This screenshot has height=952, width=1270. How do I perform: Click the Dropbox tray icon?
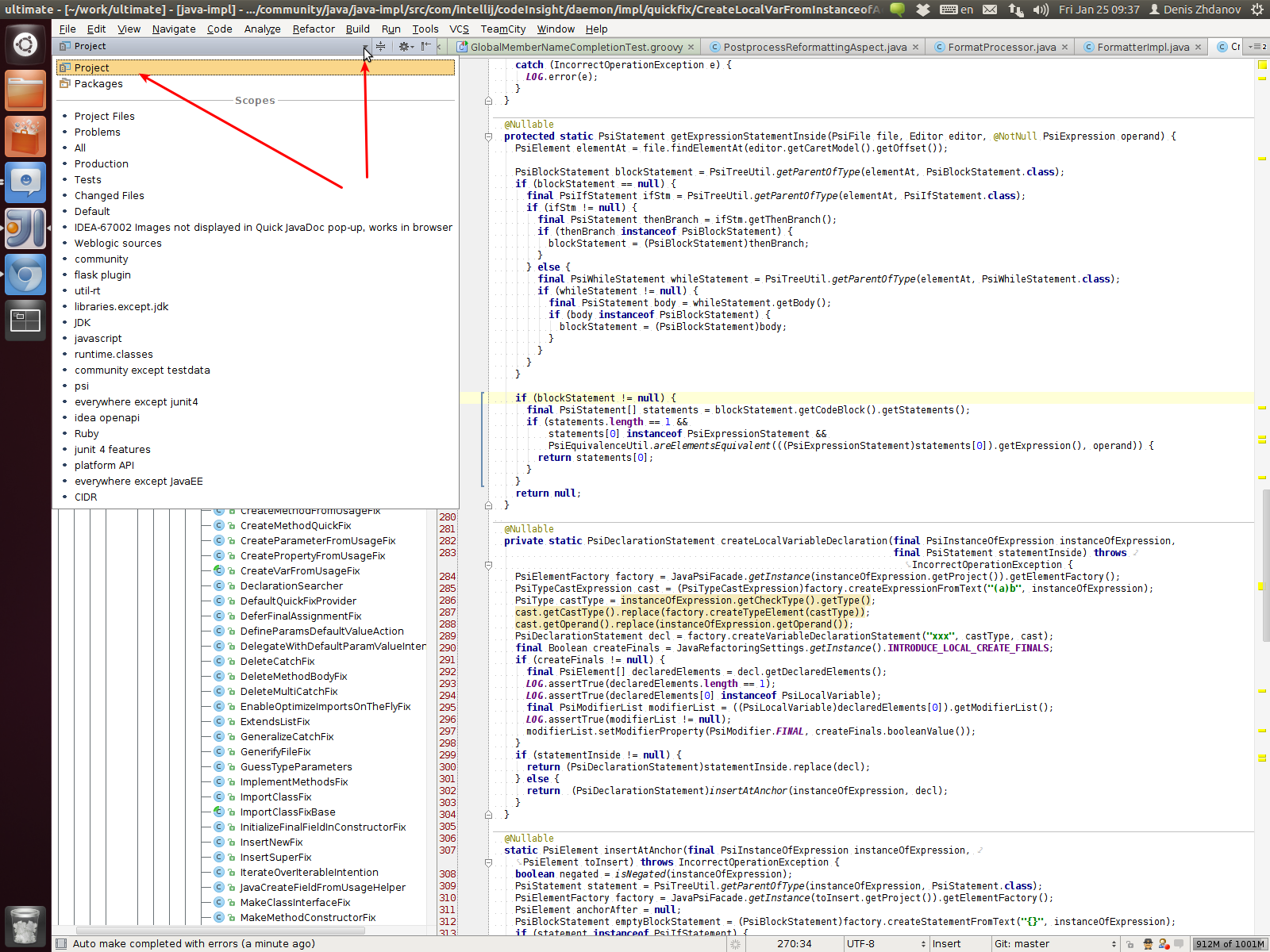922,10
